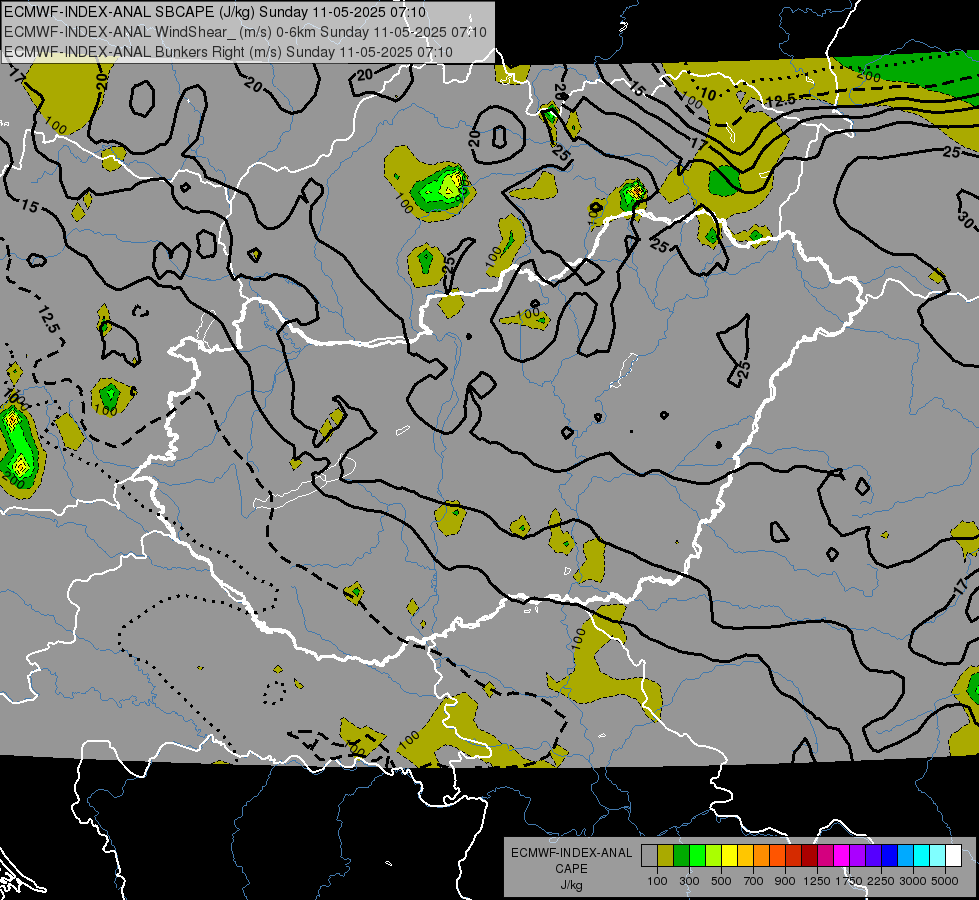
Task: Select the pure blue legend swatch
Action: 890,855
